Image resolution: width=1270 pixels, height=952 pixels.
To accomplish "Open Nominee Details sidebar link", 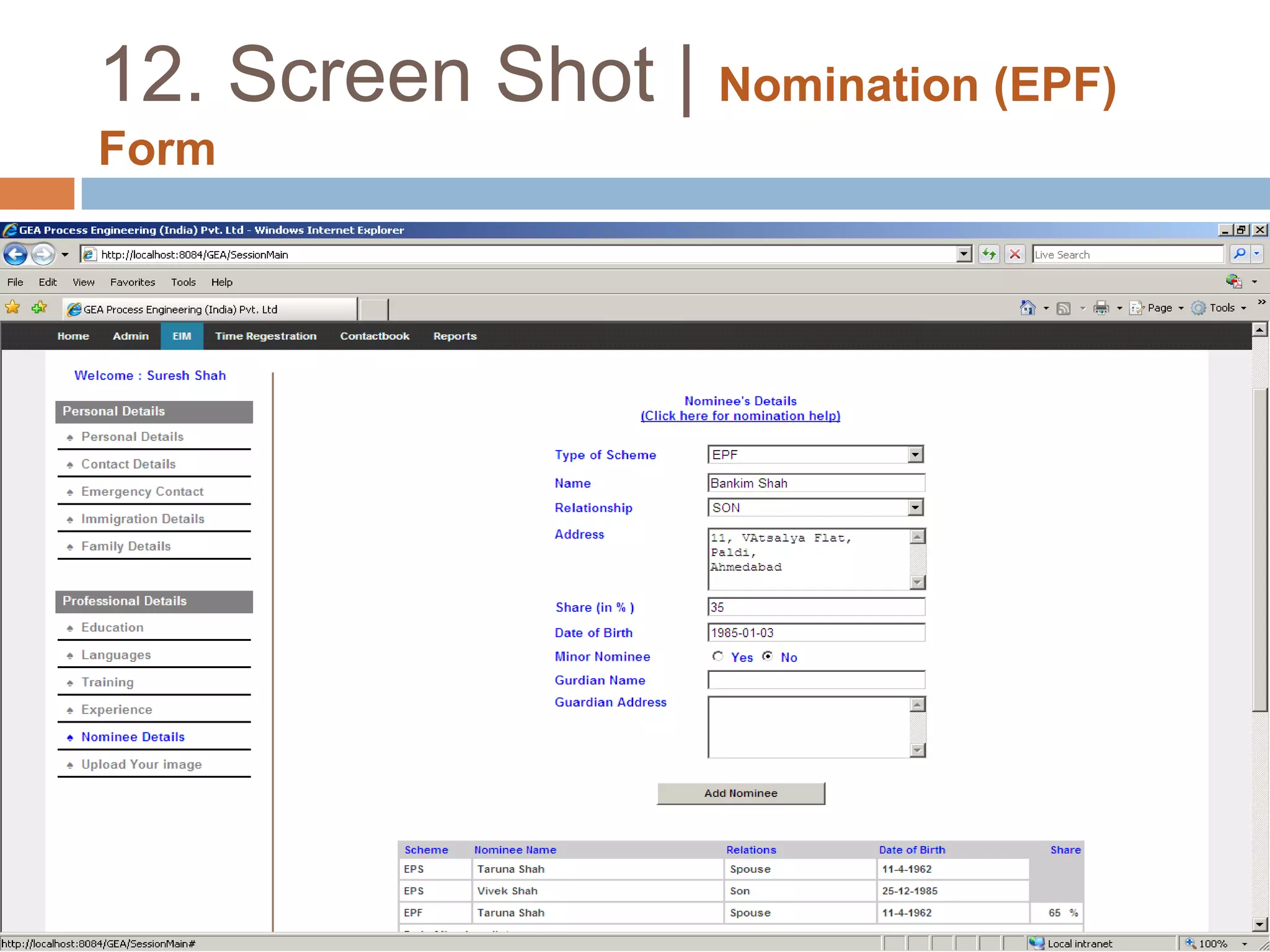I will [133, 737].
